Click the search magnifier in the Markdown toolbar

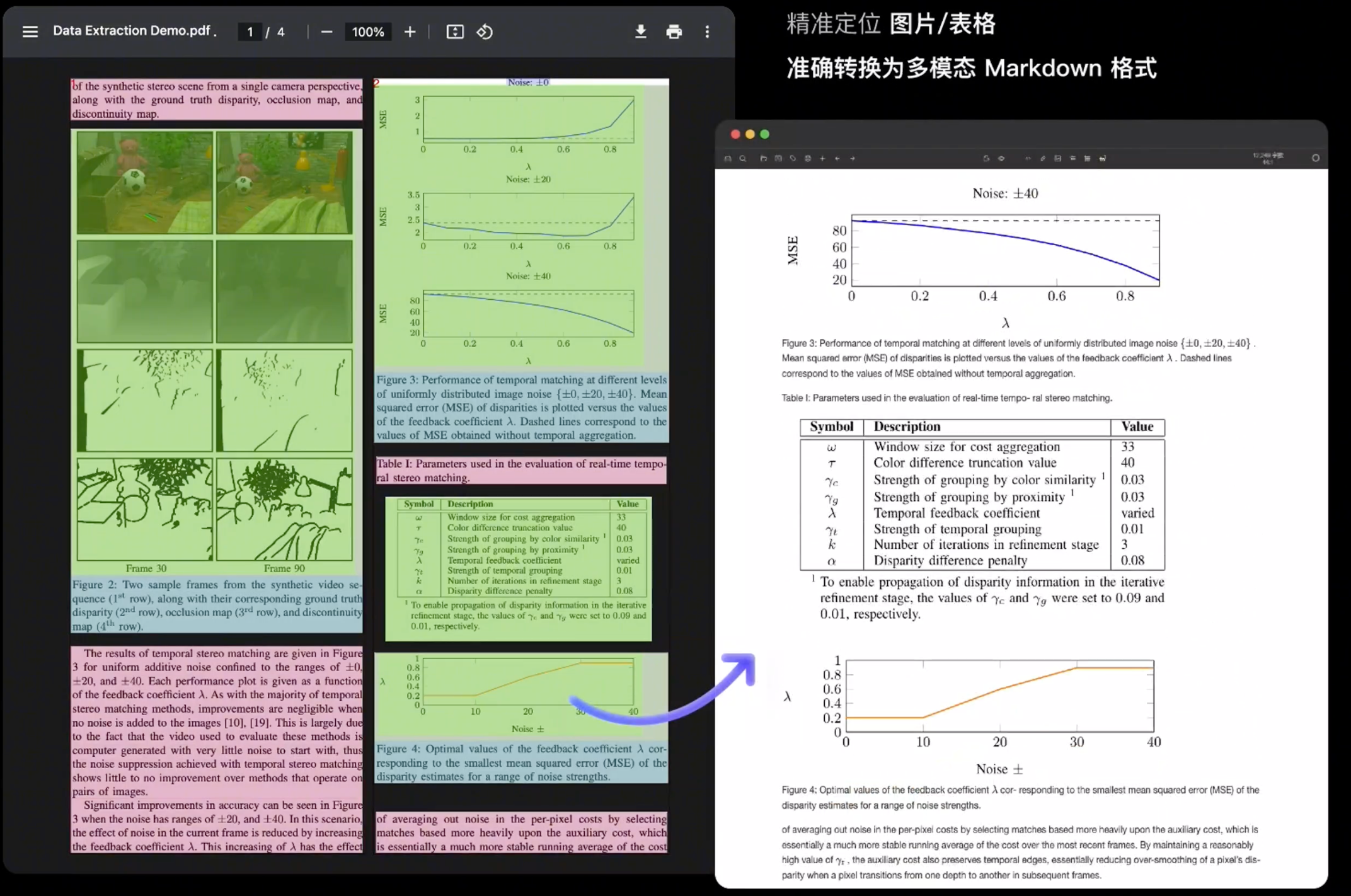pos(743,159)
